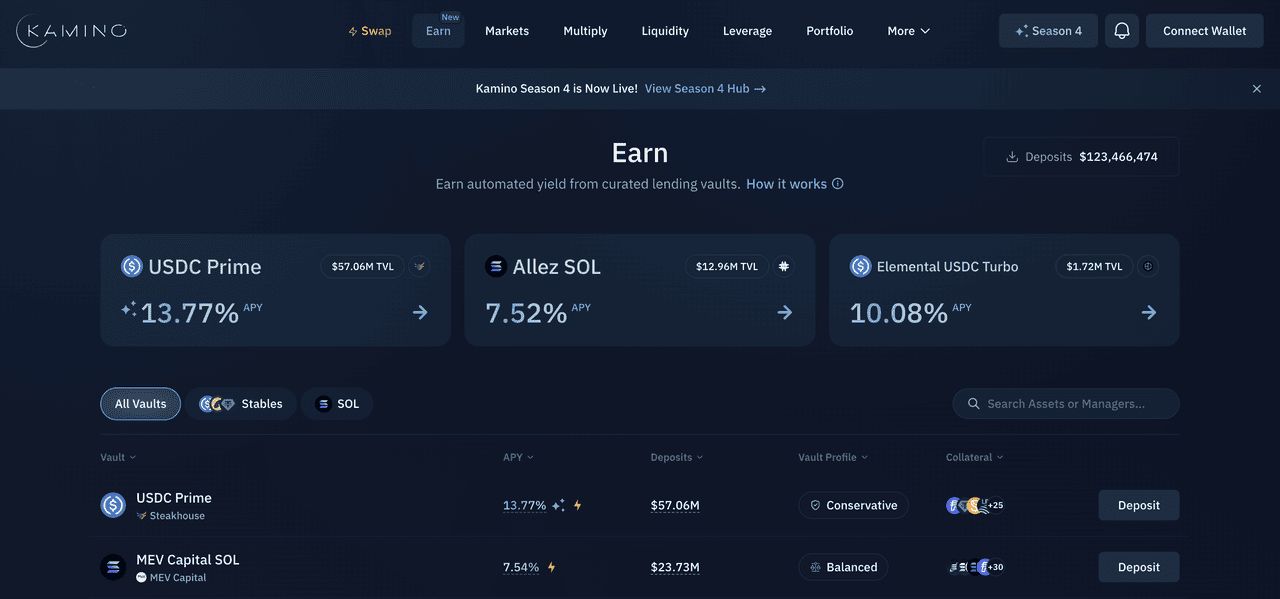Go to the Markets tab
Image resolution: width=1280 pixels, height=599 pixels.
coord(507,31)
